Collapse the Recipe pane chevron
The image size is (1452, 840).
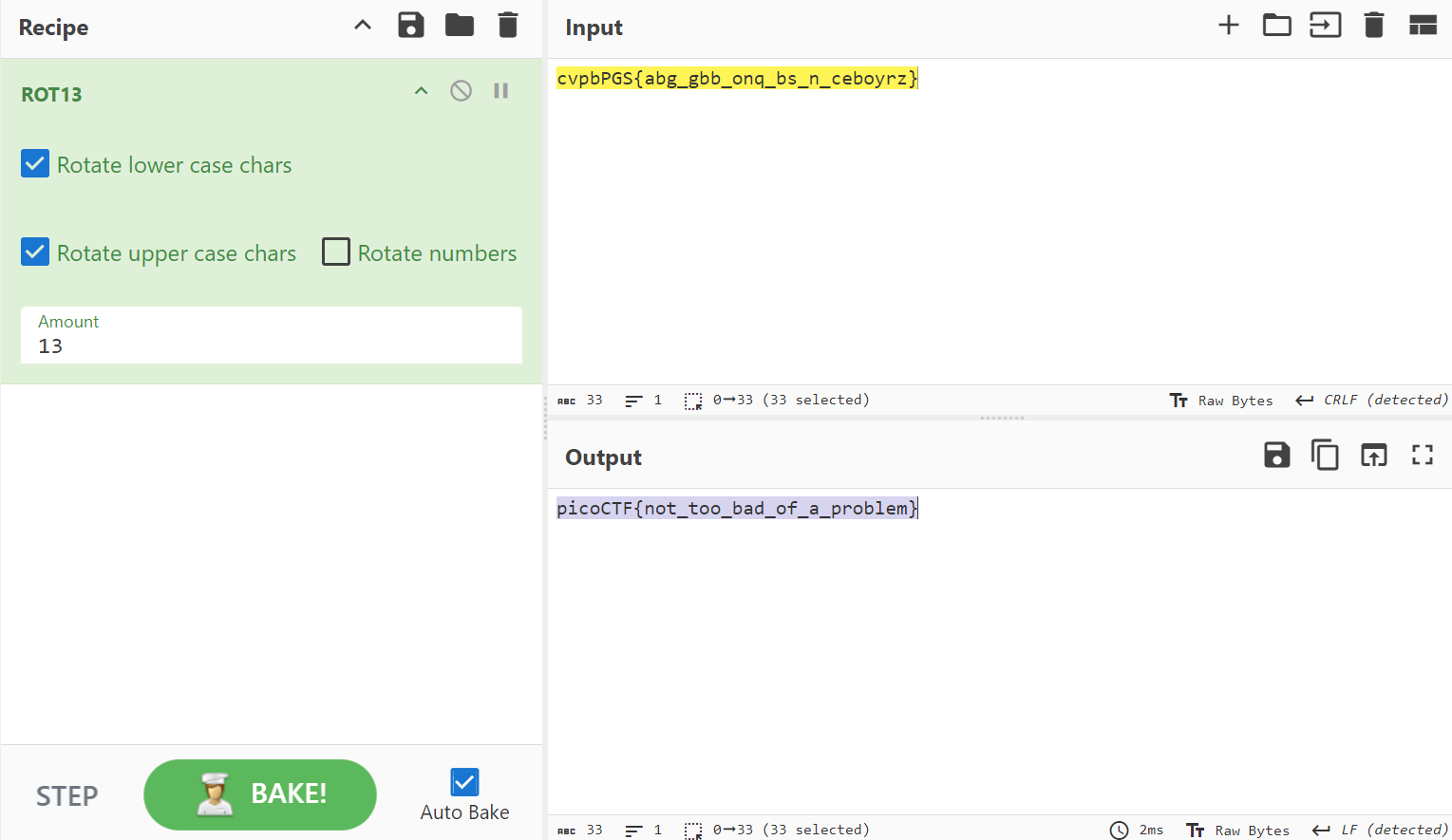coord(363,26)
